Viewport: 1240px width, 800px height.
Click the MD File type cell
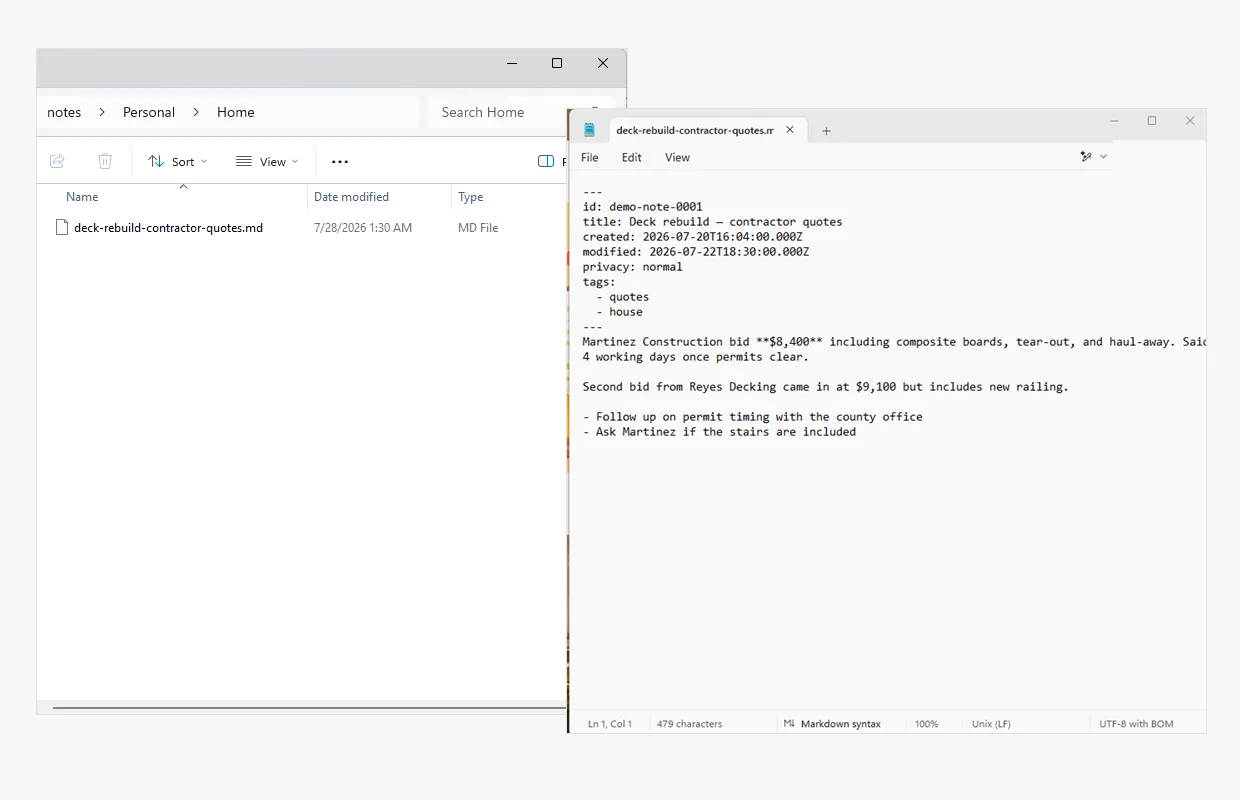tap(478, 228)
